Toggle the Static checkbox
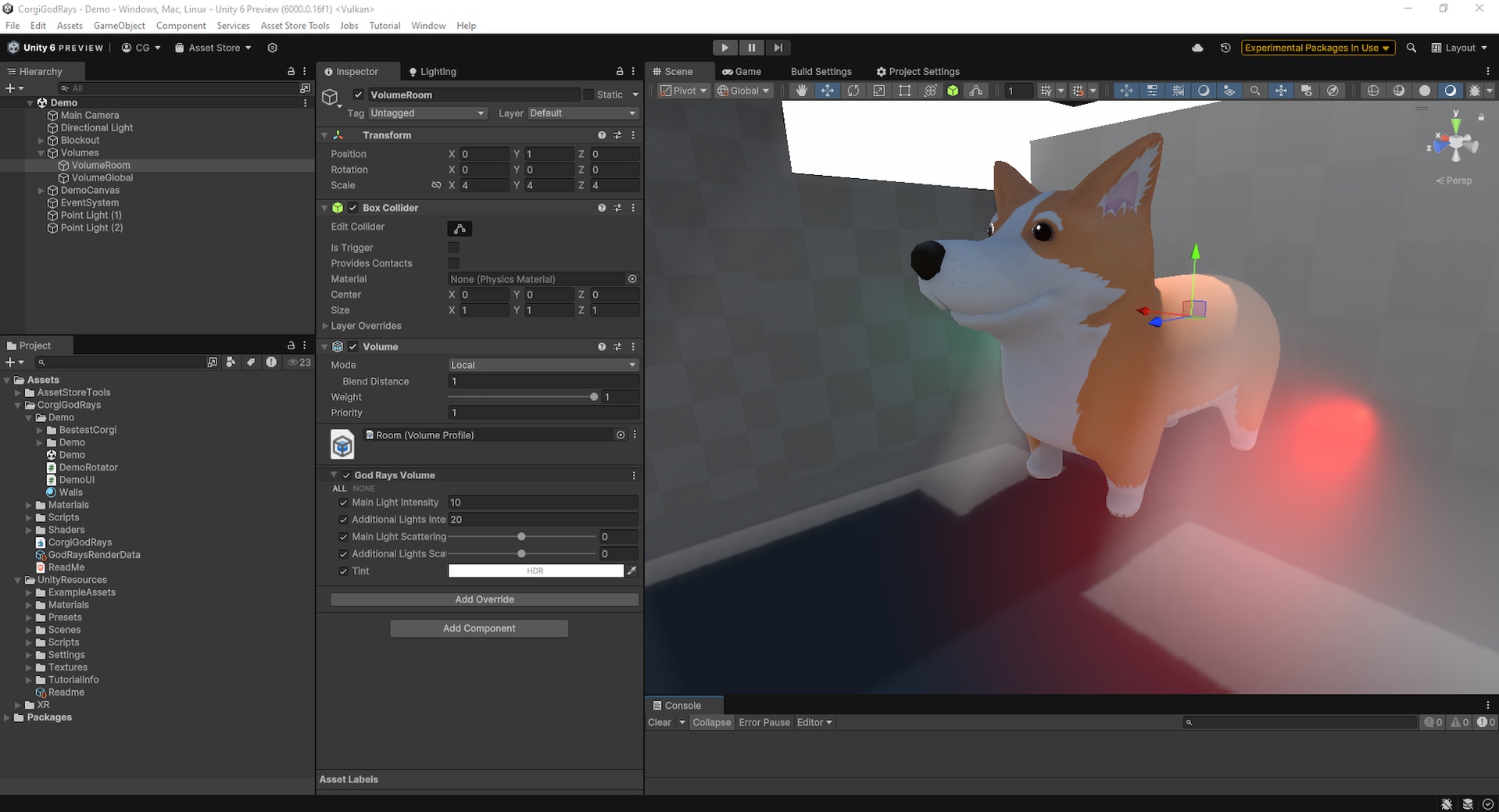 tap(589, 95)
